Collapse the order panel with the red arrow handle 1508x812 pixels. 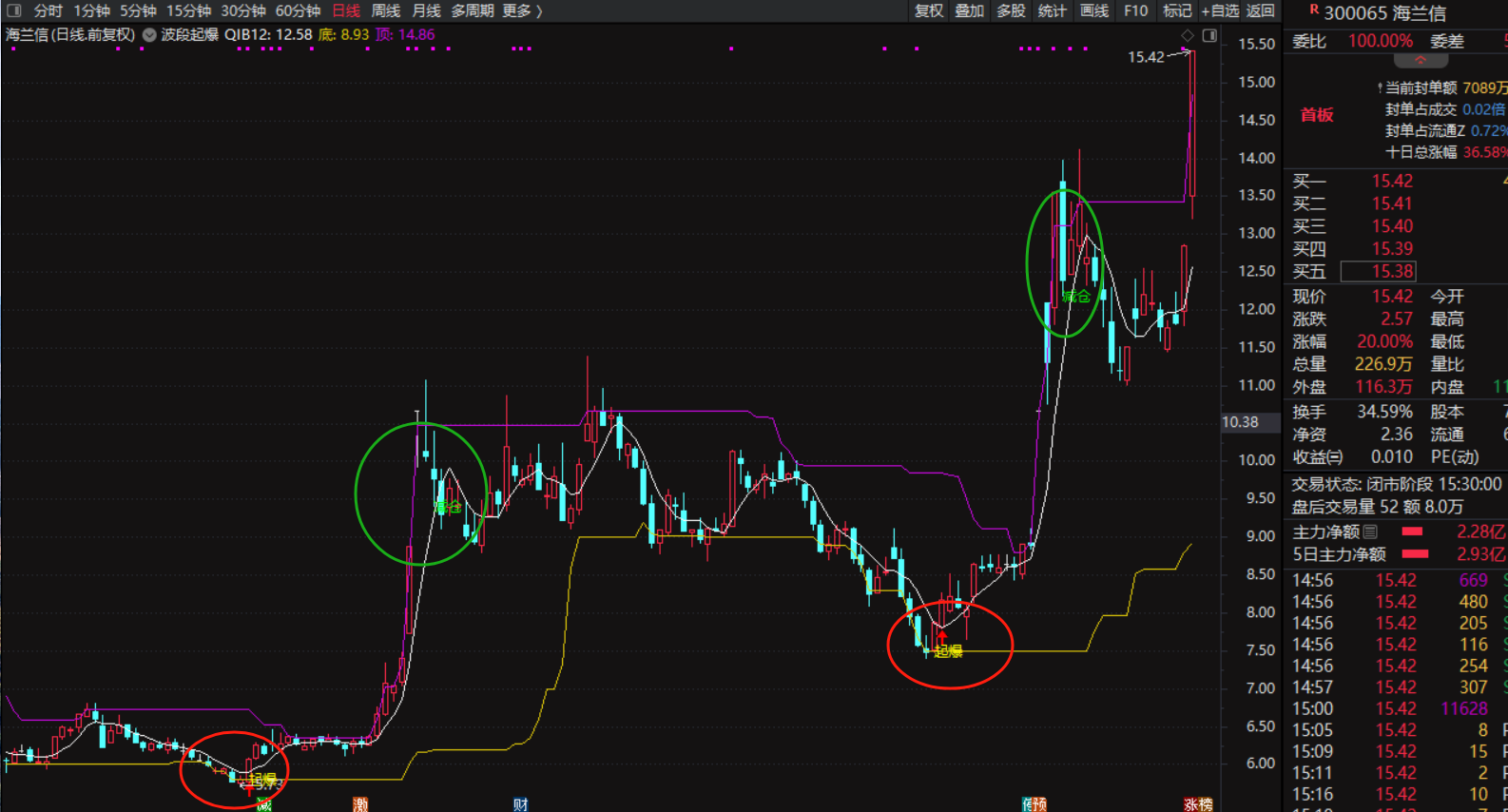(x=1421, y=60)
